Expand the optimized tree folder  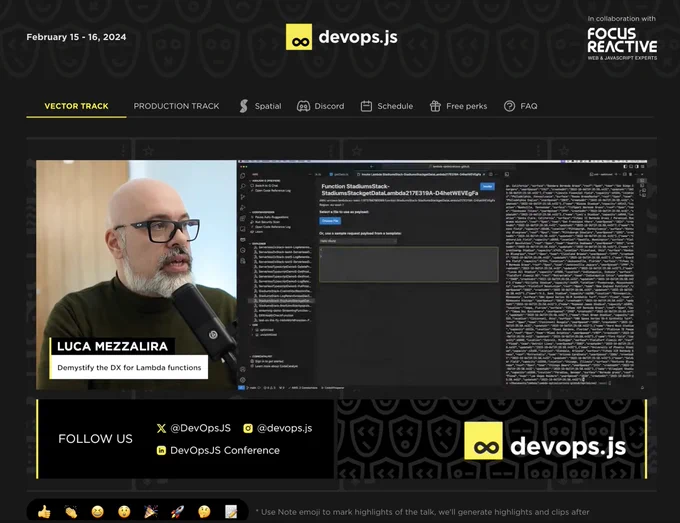point(263,330)
